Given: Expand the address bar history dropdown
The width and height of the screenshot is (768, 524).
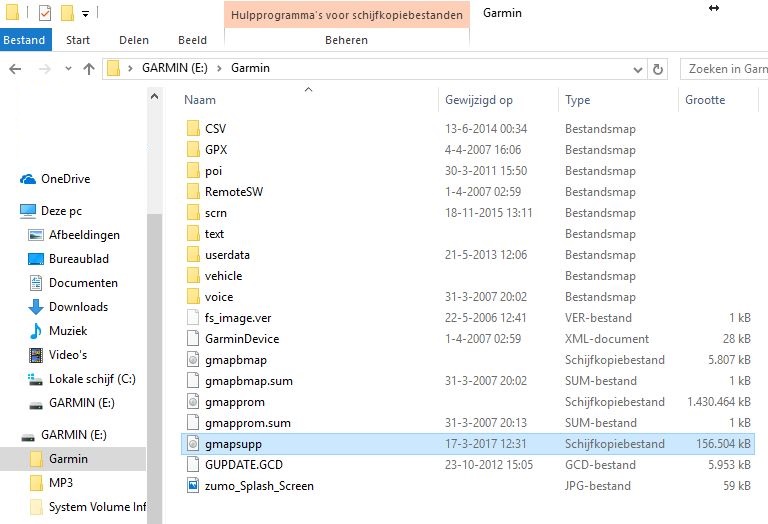Looking at the screenshot, I should click(x=638, y=70).
